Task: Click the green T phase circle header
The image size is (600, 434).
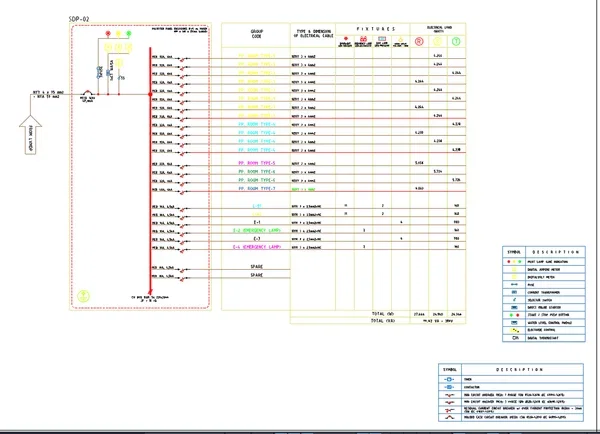Action: (x=456, y=41)
